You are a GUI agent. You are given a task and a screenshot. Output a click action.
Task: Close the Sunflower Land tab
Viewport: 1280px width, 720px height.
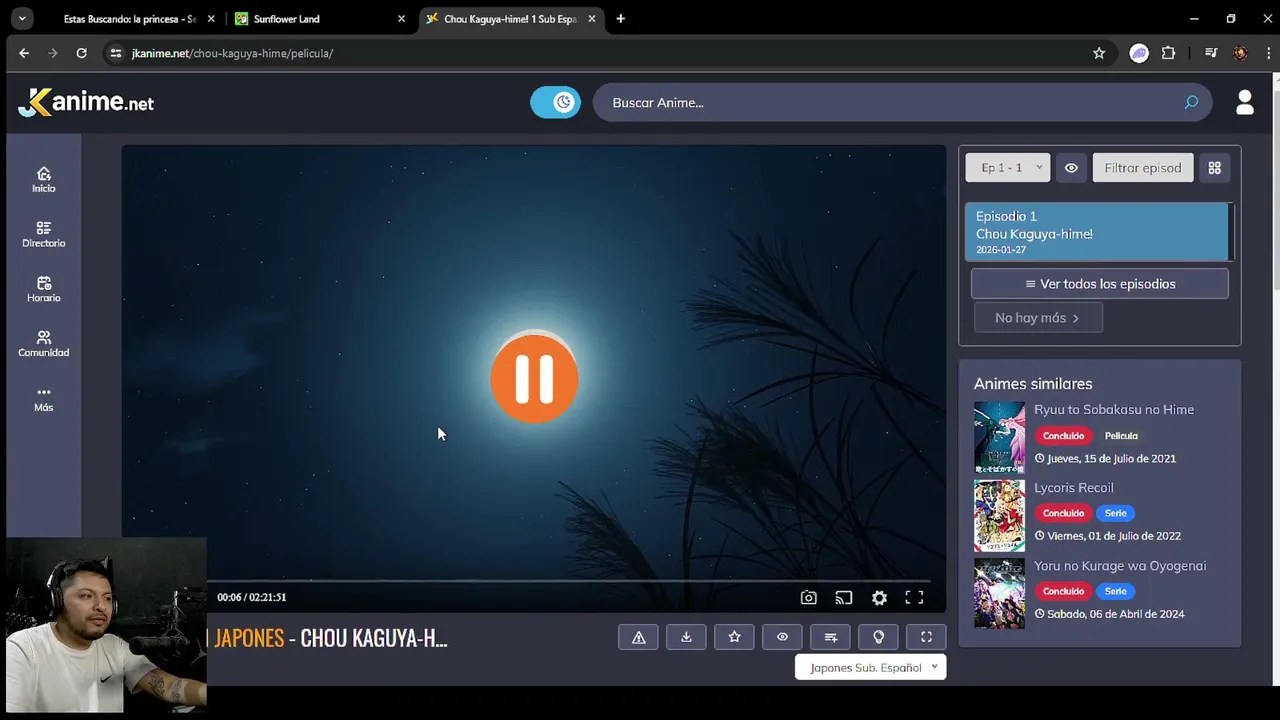[x=401, y=19]
